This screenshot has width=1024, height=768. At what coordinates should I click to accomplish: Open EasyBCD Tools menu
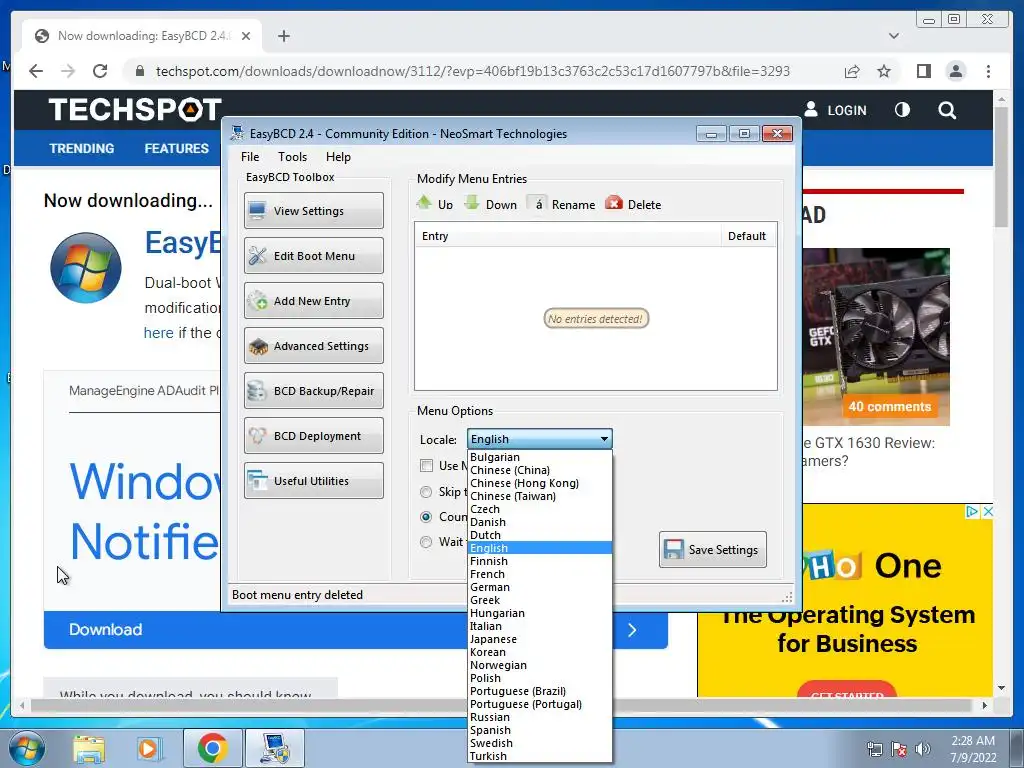tap(292, 157)
